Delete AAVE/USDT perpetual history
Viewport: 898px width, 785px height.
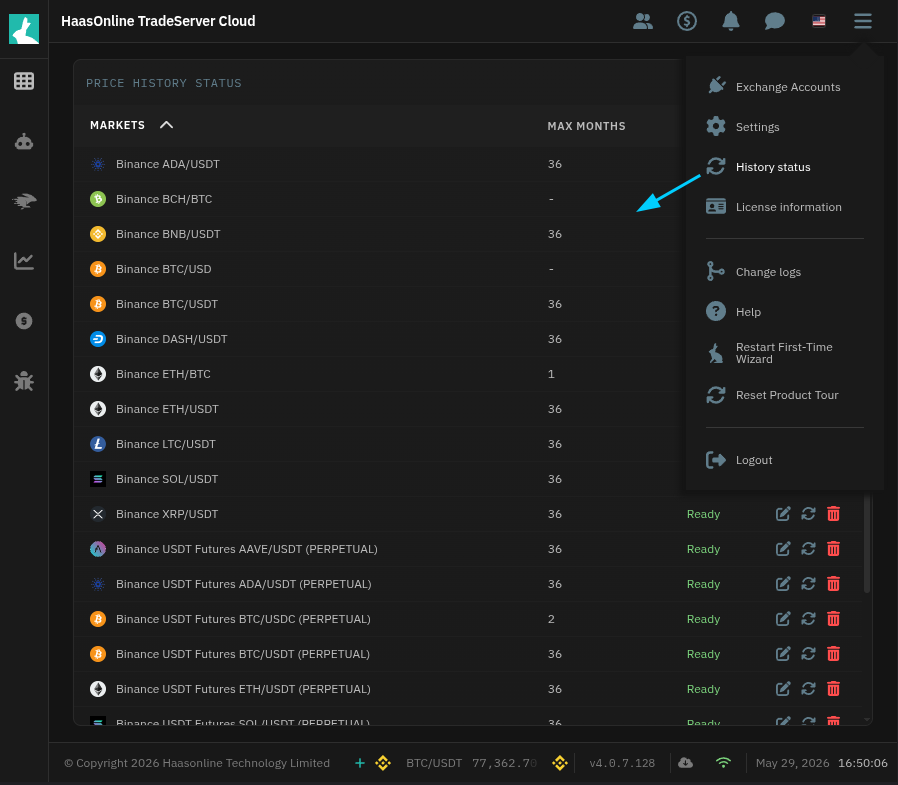[x=833, y=549]
